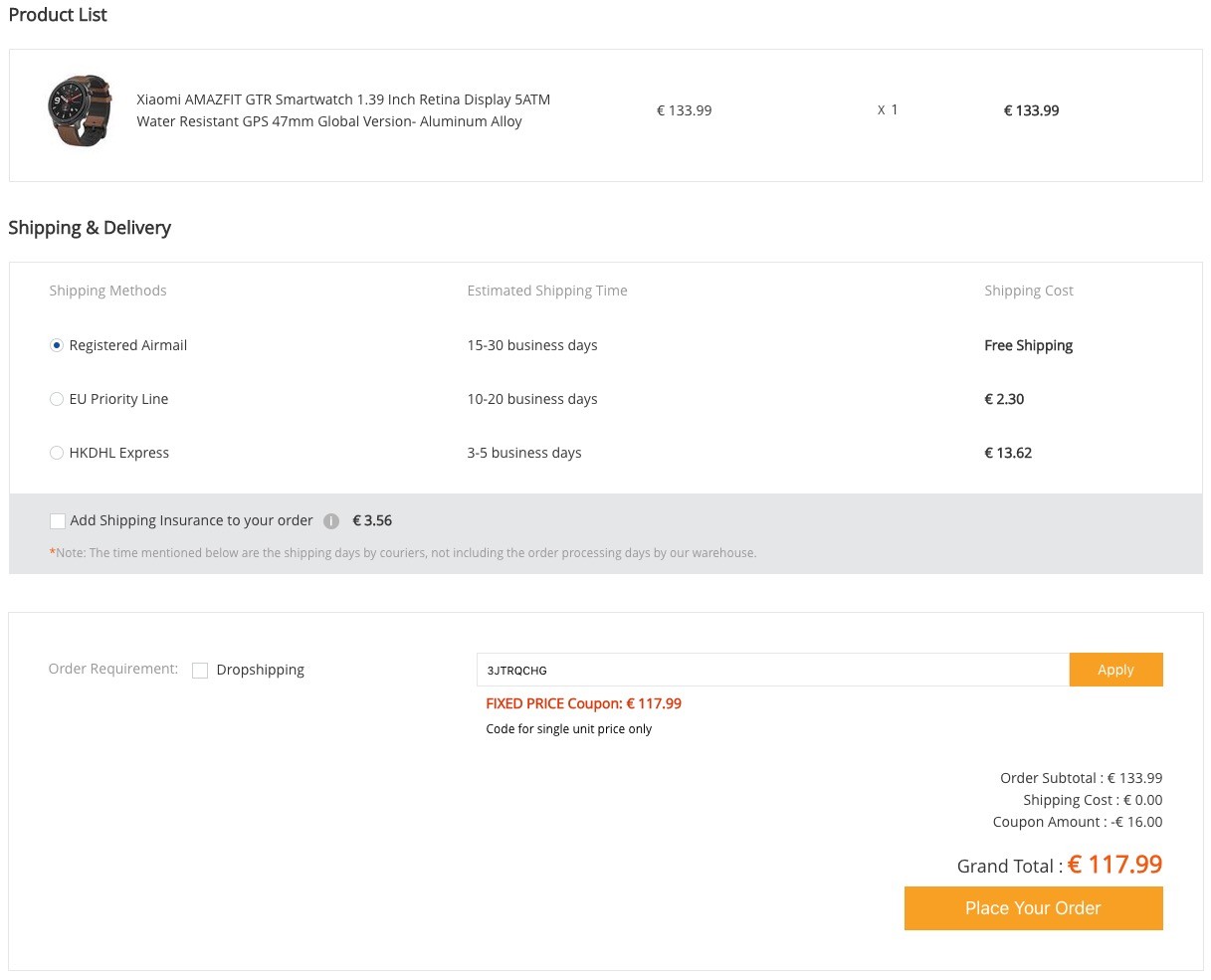
Task: Click the warehouse processing days note
Action: click(403, 553)
